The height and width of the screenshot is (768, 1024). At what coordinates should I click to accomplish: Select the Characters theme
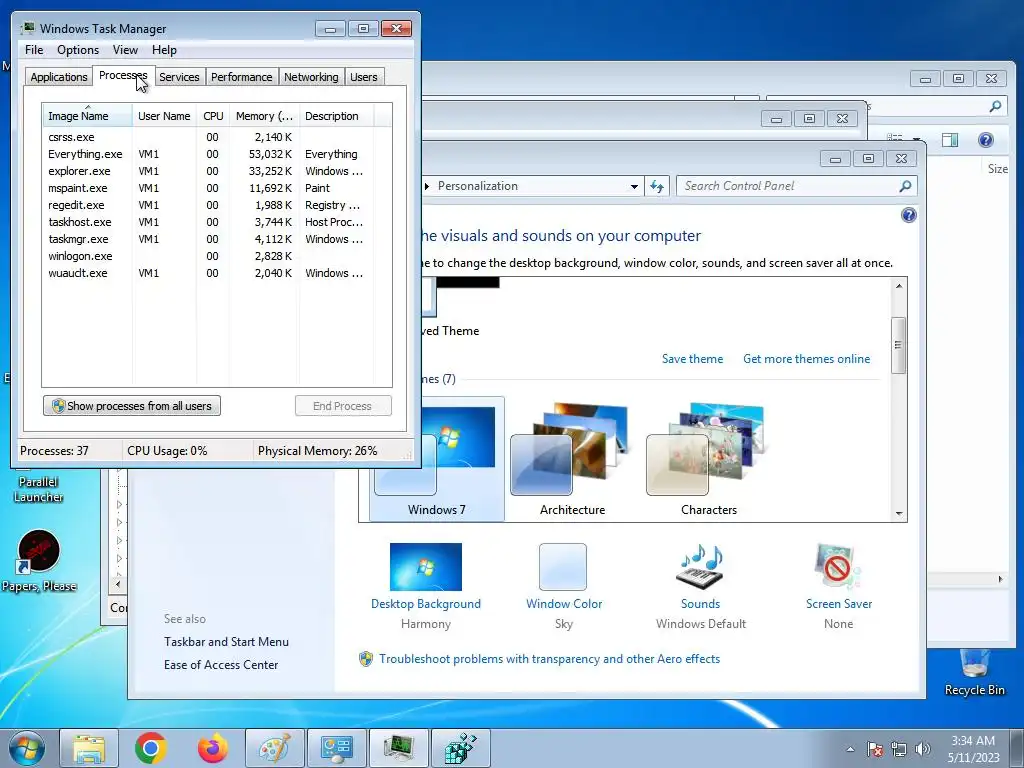(x=709, y=459)
